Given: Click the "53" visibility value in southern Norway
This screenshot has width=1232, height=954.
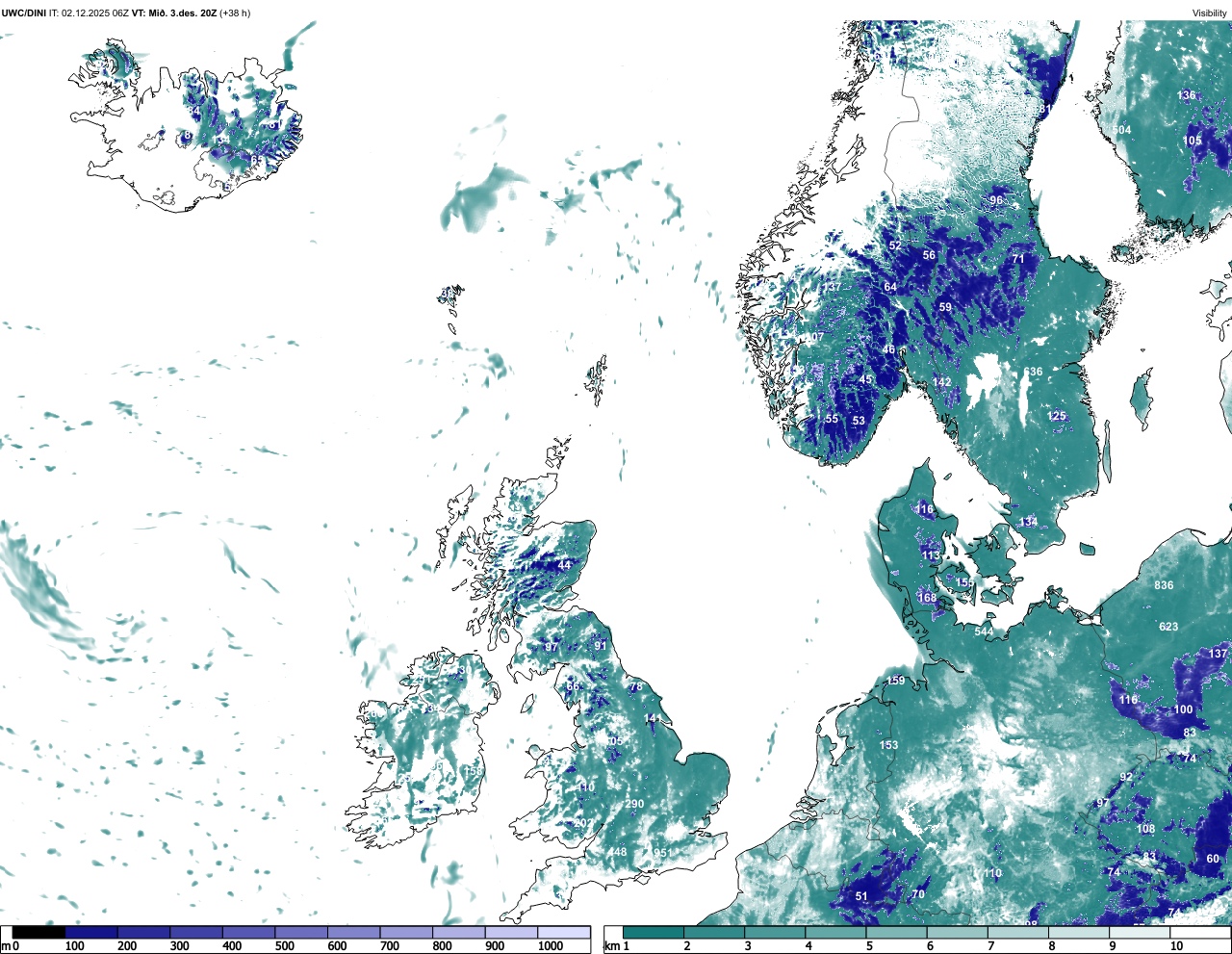Looking at the screenshot, I should pos(859,421).
